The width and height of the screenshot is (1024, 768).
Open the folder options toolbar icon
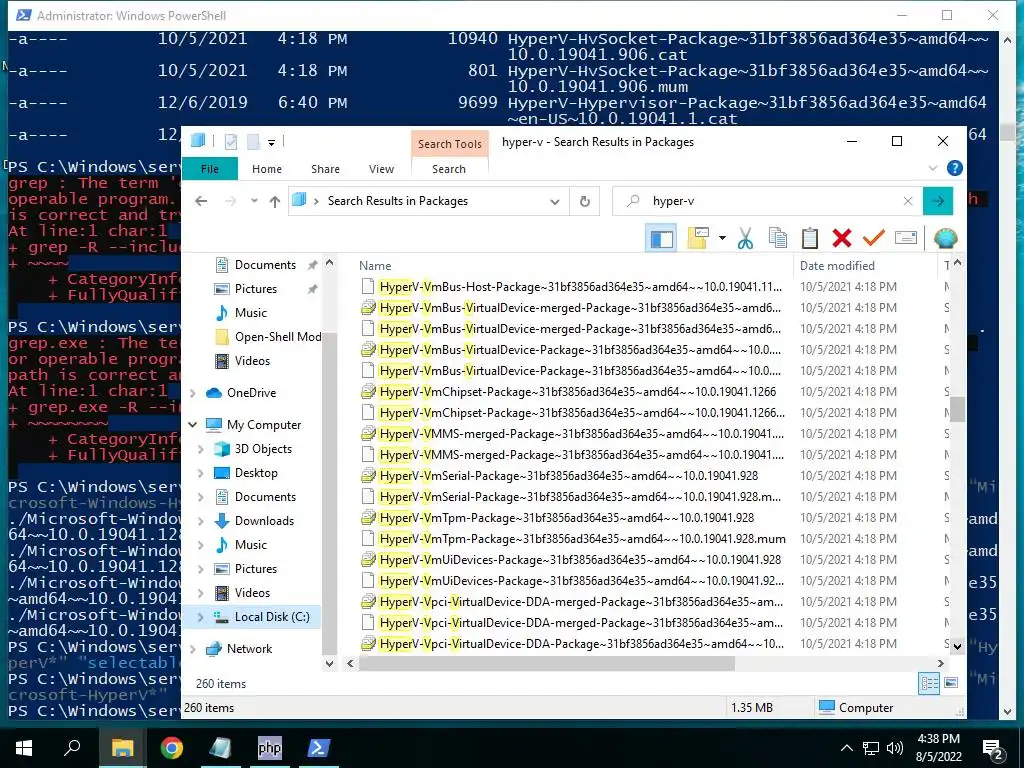coord(698,238)
